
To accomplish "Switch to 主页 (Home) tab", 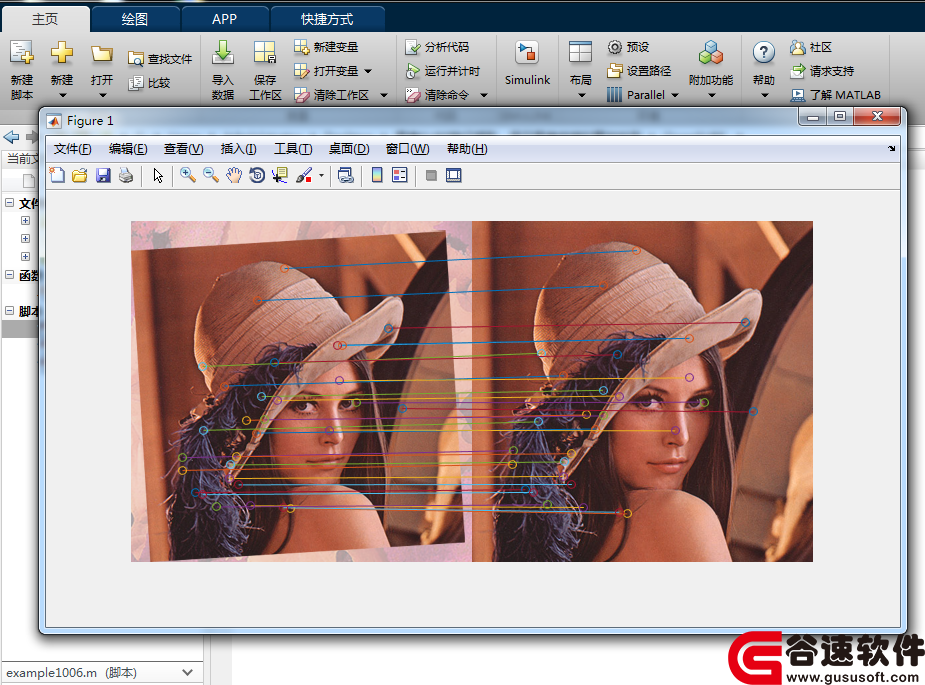I will point(45,19).
